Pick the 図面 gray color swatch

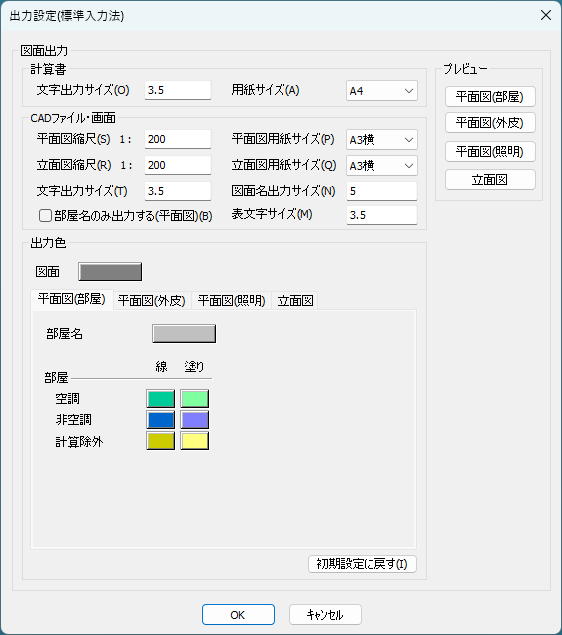(110, 272)
